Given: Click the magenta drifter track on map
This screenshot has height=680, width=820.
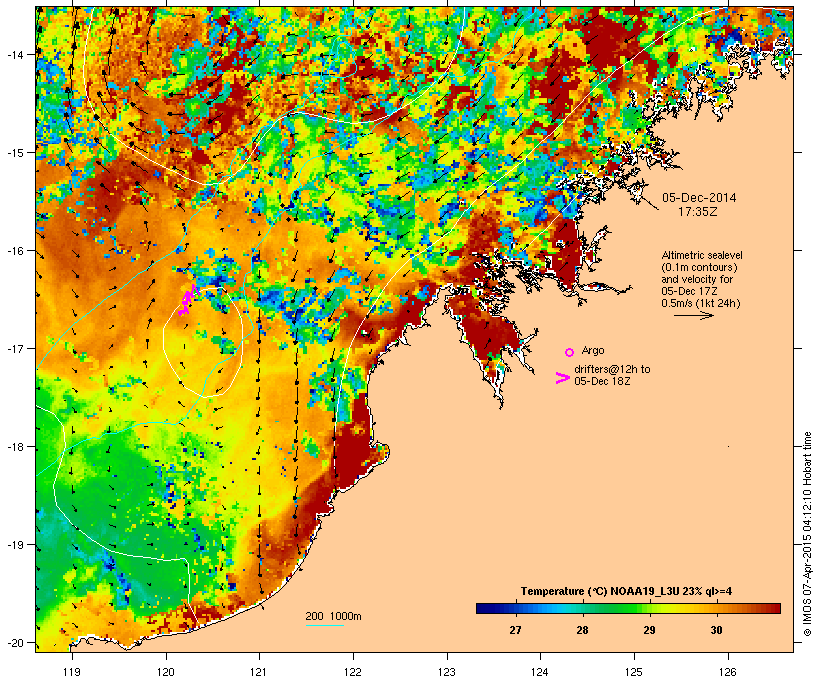Looking at the screenshot, I should click(x=187, y=301).
